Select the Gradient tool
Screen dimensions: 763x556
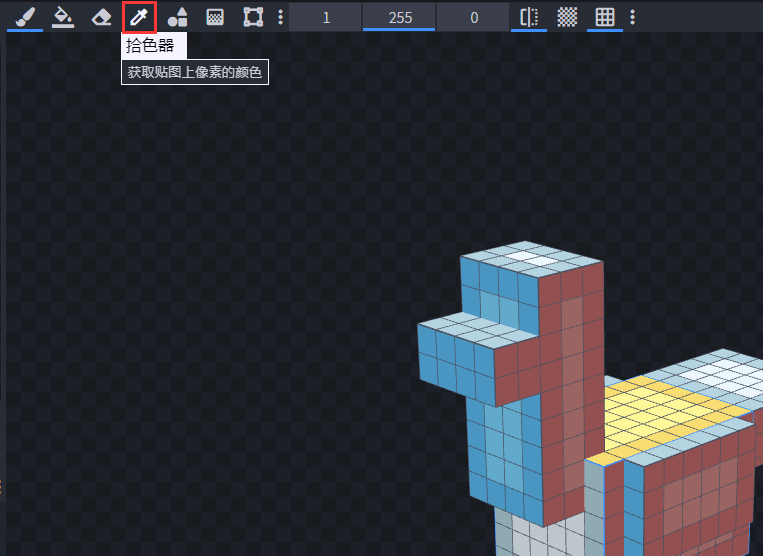(215, 18)
